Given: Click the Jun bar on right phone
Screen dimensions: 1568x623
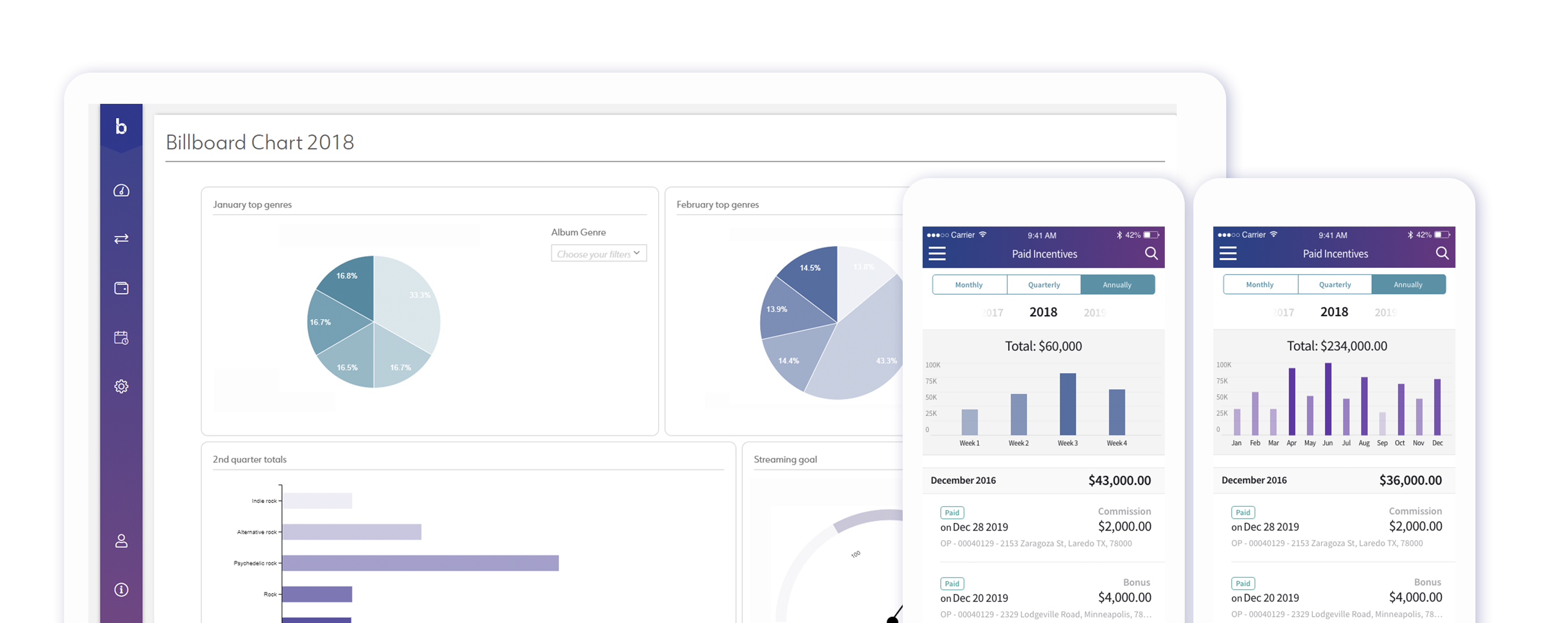Looking at the screenshot, I should pyautogui.click(x=1328, y=399).
